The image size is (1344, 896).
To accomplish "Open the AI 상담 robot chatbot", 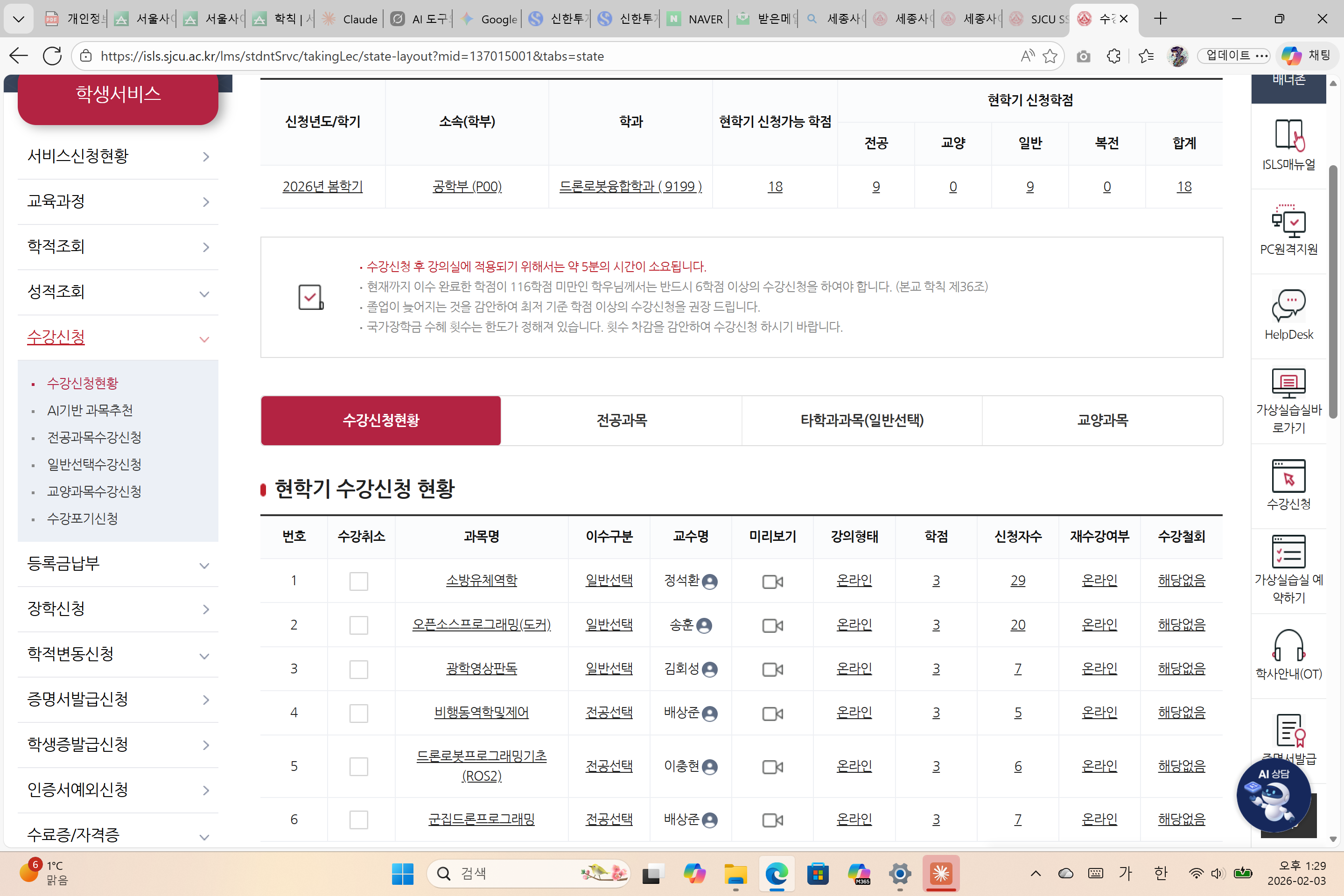I will coord(1273,795).
